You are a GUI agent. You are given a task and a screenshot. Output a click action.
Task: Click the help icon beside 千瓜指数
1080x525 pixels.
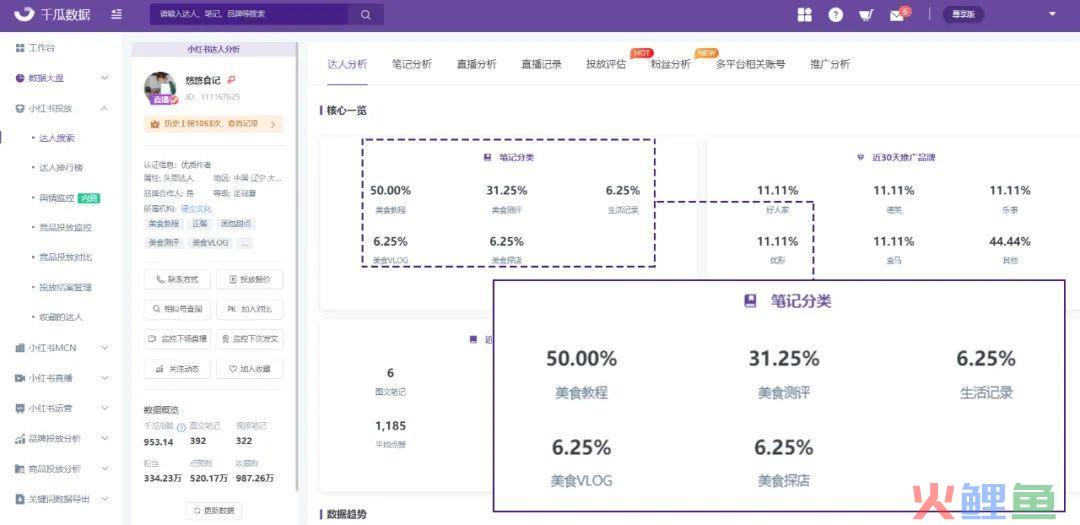(181, 428)
